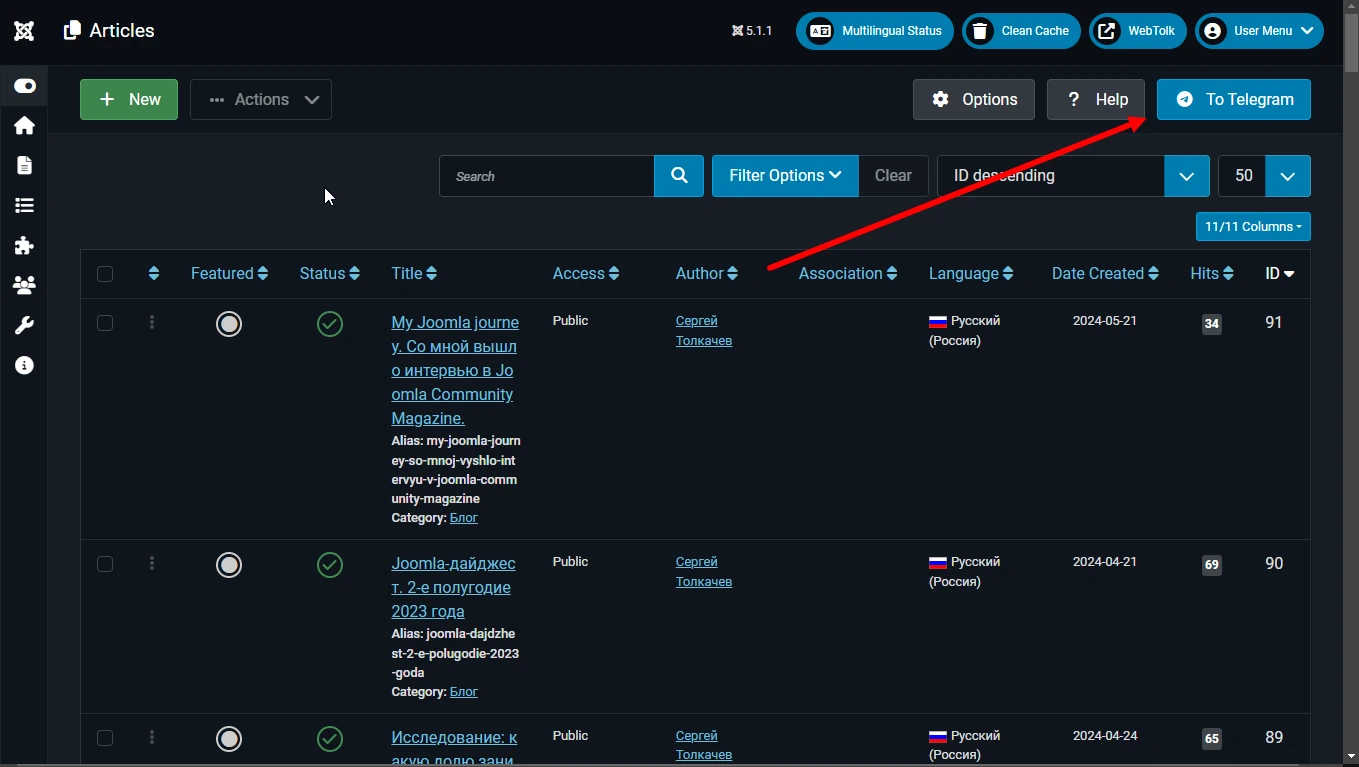1359x767 pixels.
Task: Sort by Access column header
Action: [x=586, y=273]
